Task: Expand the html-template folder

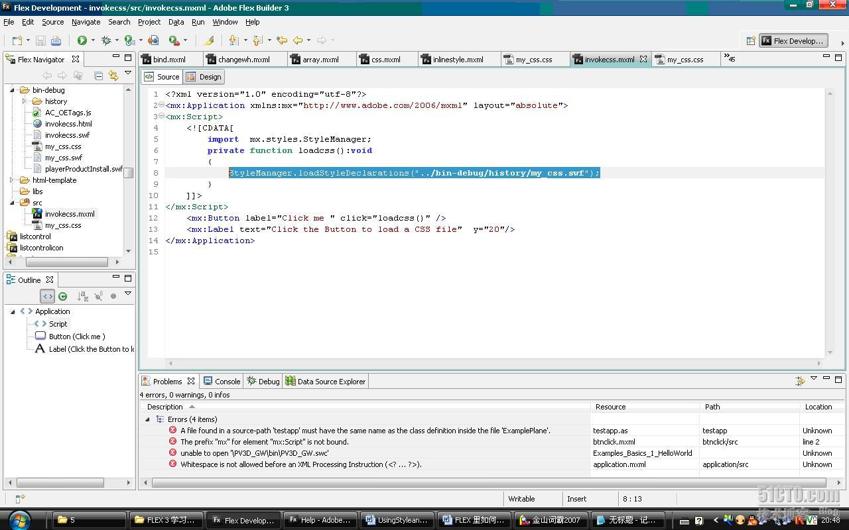Action: 13,180
